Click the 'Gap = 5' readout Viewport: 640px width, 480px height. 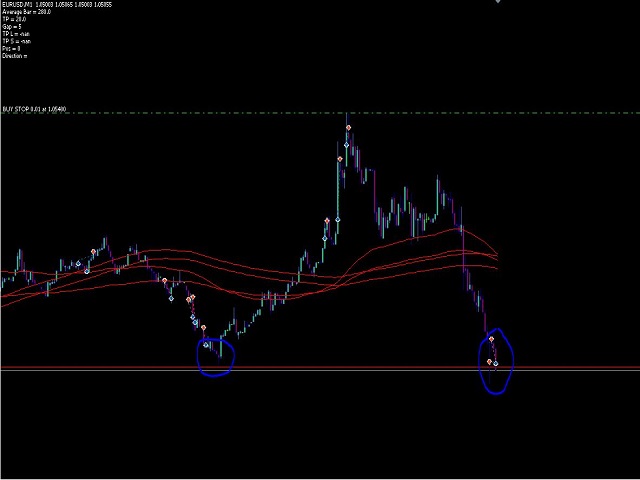[x=11, y=27]
